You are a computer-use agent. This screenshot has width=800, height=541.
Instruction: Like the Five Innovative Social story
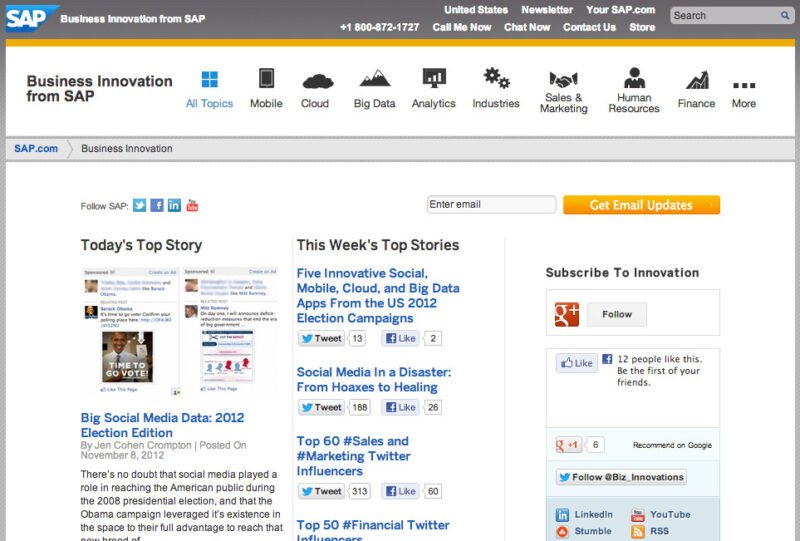(401, 338)
